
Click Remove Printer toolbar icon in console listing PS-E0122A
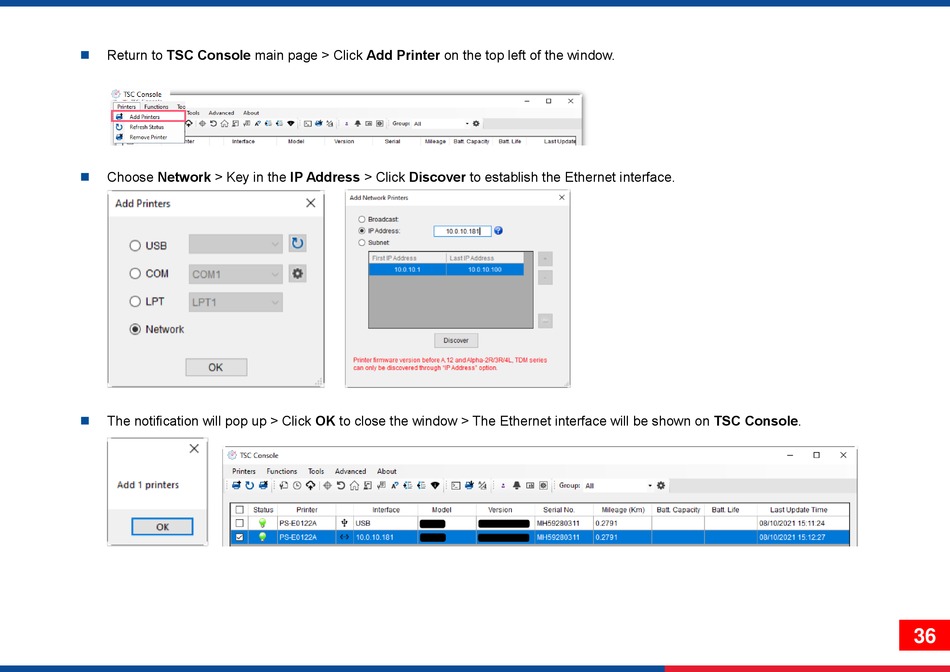[263, 485]
